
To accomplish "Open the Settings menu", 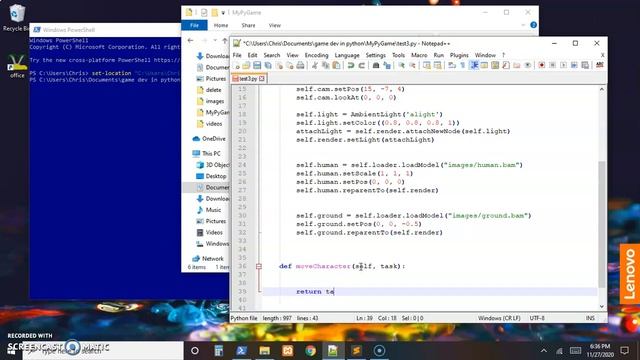I will [376, 55].
